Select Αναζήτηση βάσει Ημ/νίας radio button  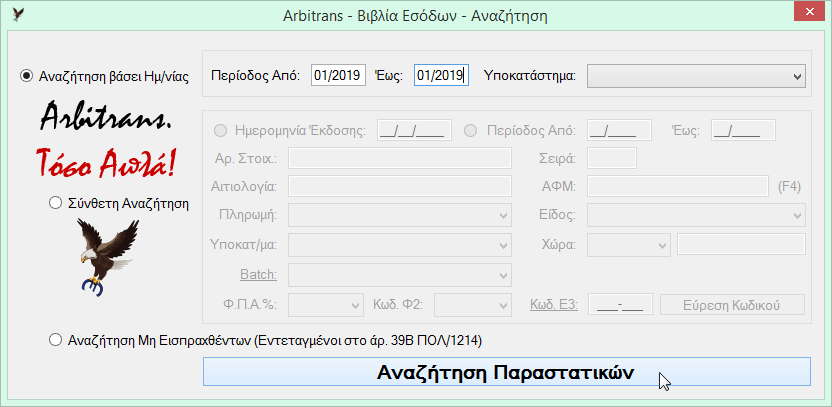tap(25, 76)
